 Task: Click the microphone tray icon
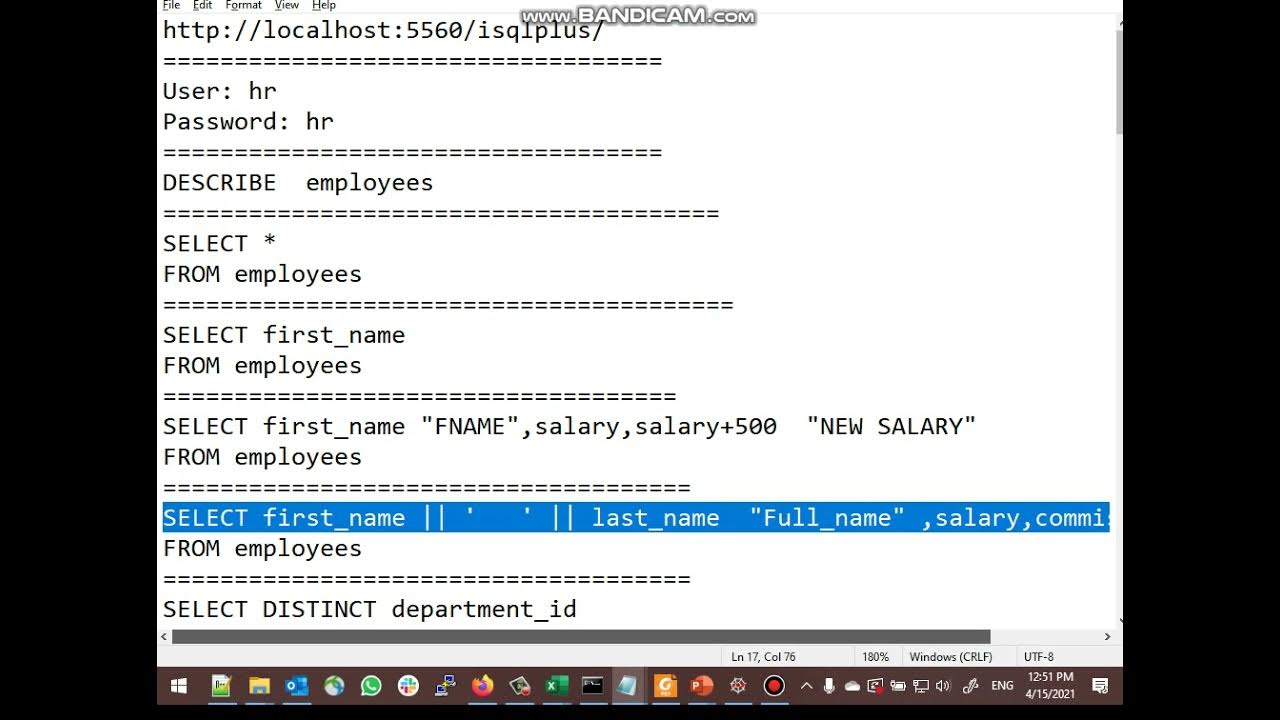(x=829, y=686)
